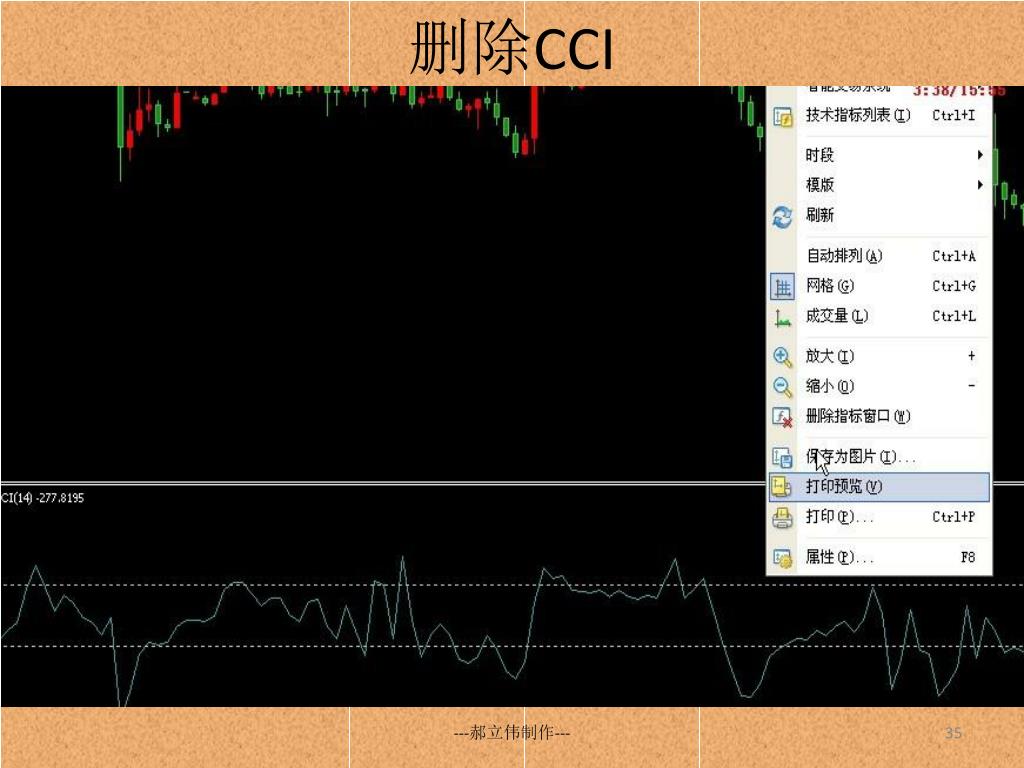
Task: Click the F8 shortcut text
Action: click(968, 557)
